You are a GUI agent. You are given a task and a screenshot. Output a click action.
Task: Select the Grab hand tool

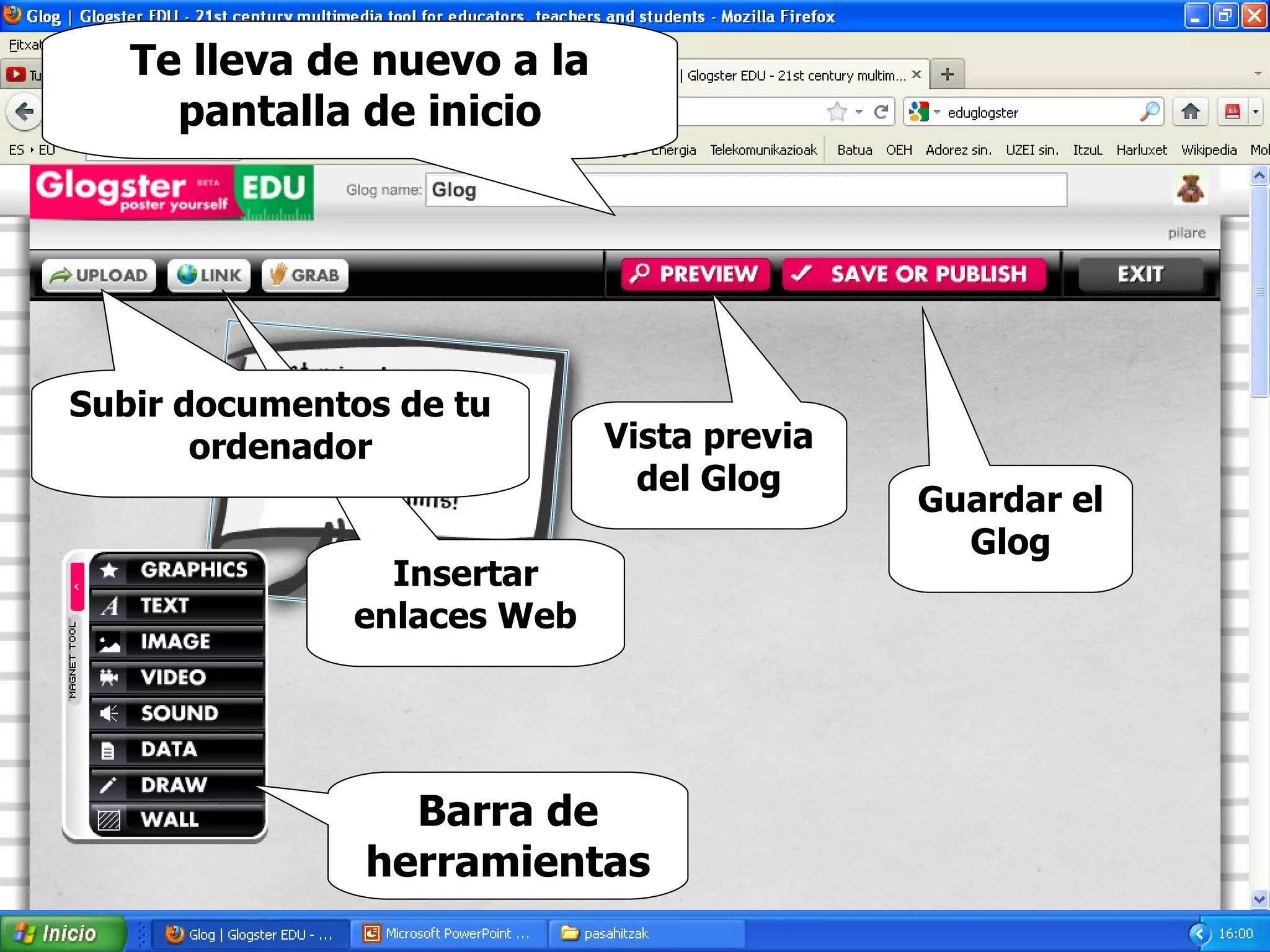(305, 275)
